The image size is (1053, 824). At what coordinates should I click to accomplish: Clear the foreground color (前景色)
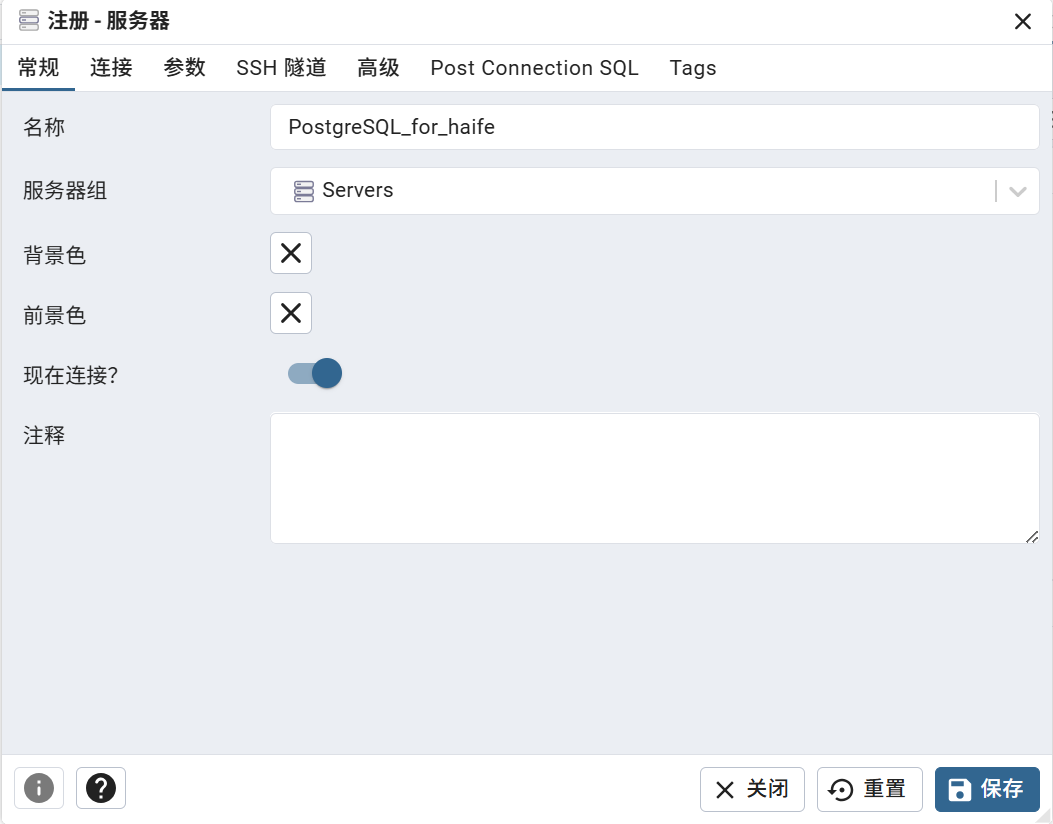[291, 313]
